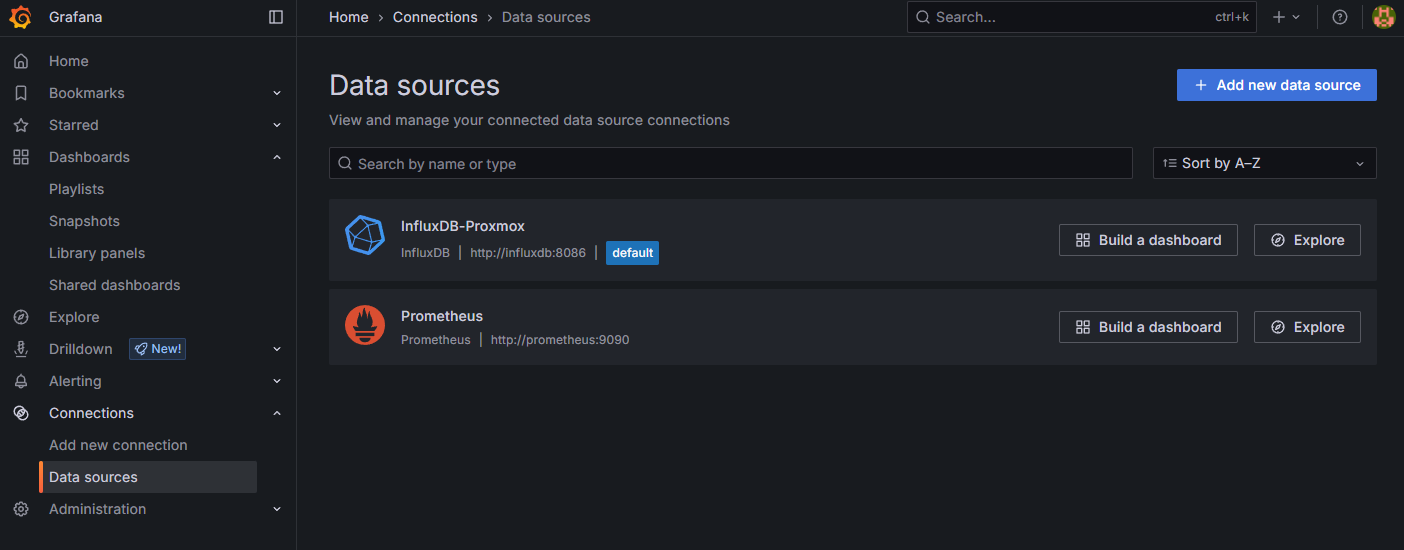Collapse the Dashboards section chevron
The height and width of the screenshot is (550, 1404).
[277, 157]
